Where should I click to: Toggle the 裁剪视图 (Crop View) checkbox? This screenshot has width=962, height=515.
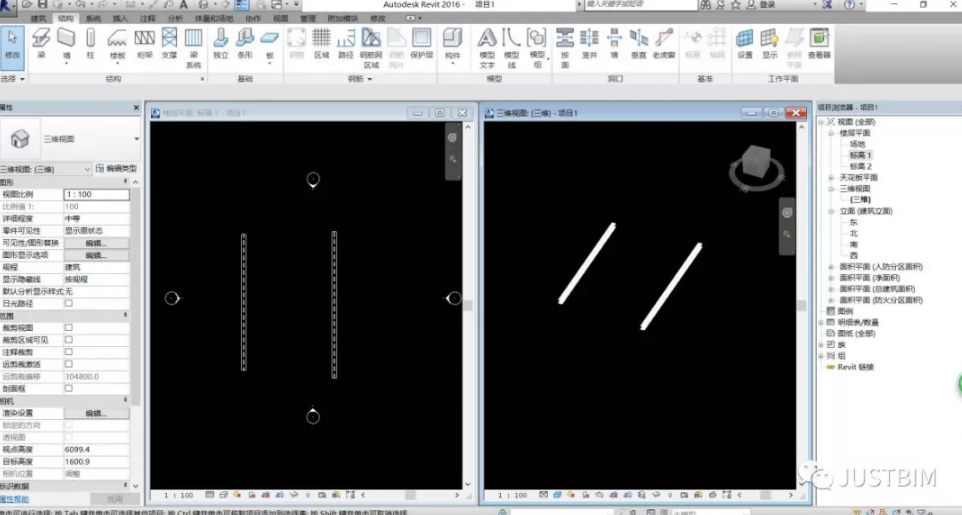(69, 328)
